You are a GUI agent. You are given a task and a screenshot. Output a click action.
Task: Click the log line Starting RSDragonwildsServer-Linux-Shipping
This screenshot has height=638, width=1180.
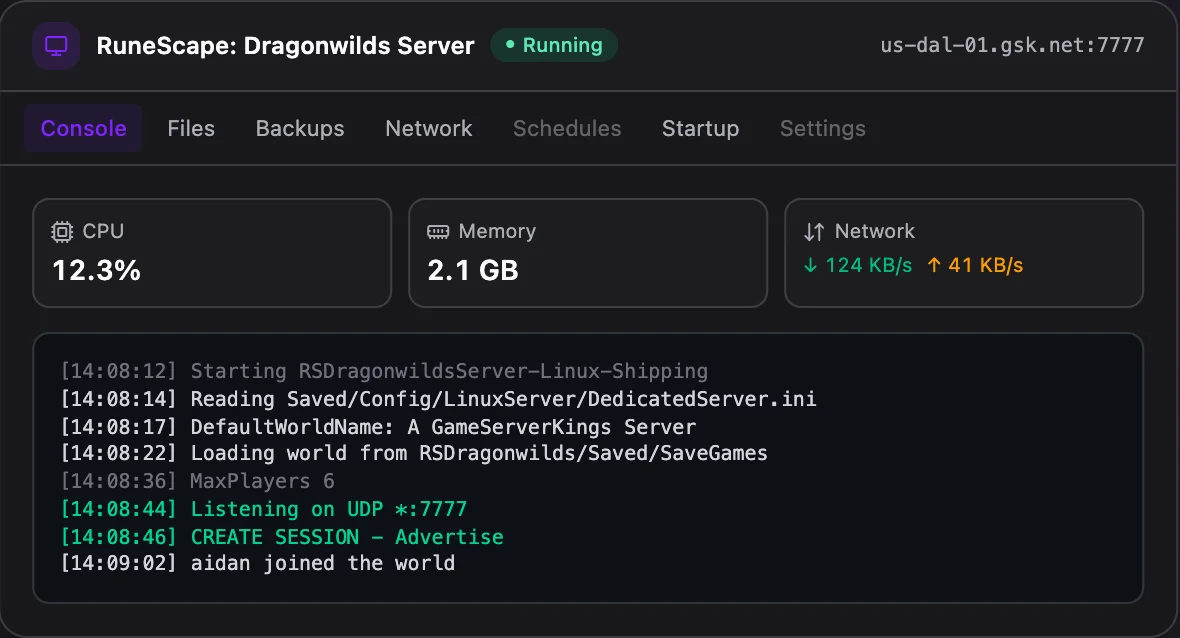[x=385, y=371]
